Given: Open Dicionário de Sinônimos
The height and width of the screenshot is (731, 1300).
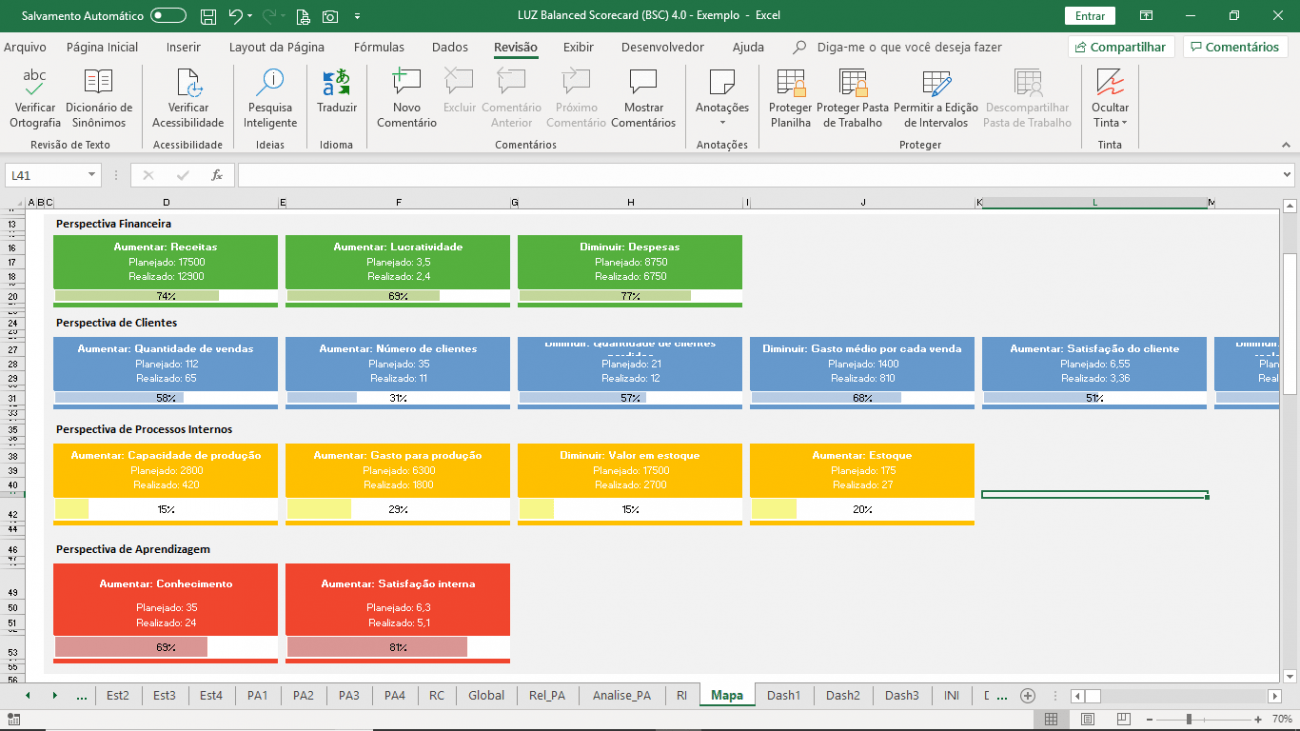Looking at the screenshot, I should pos(98,99).
